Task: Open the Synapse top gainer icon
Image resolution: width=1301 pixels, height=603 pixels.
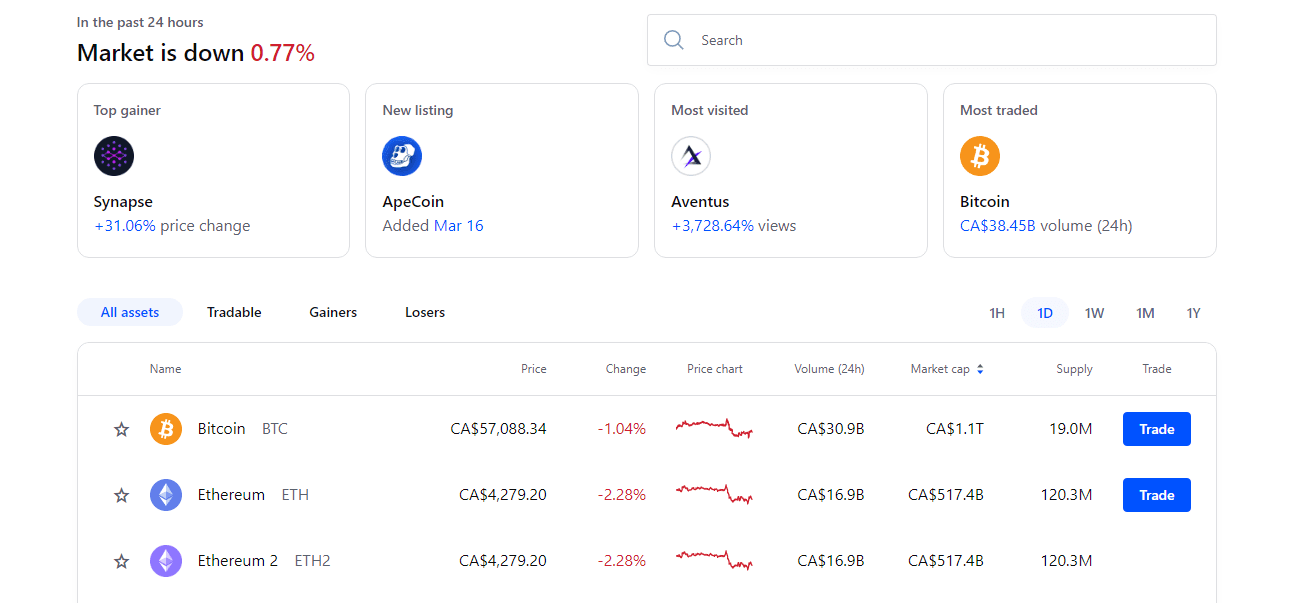Action: pyautogui.click(x=114, y=156)
